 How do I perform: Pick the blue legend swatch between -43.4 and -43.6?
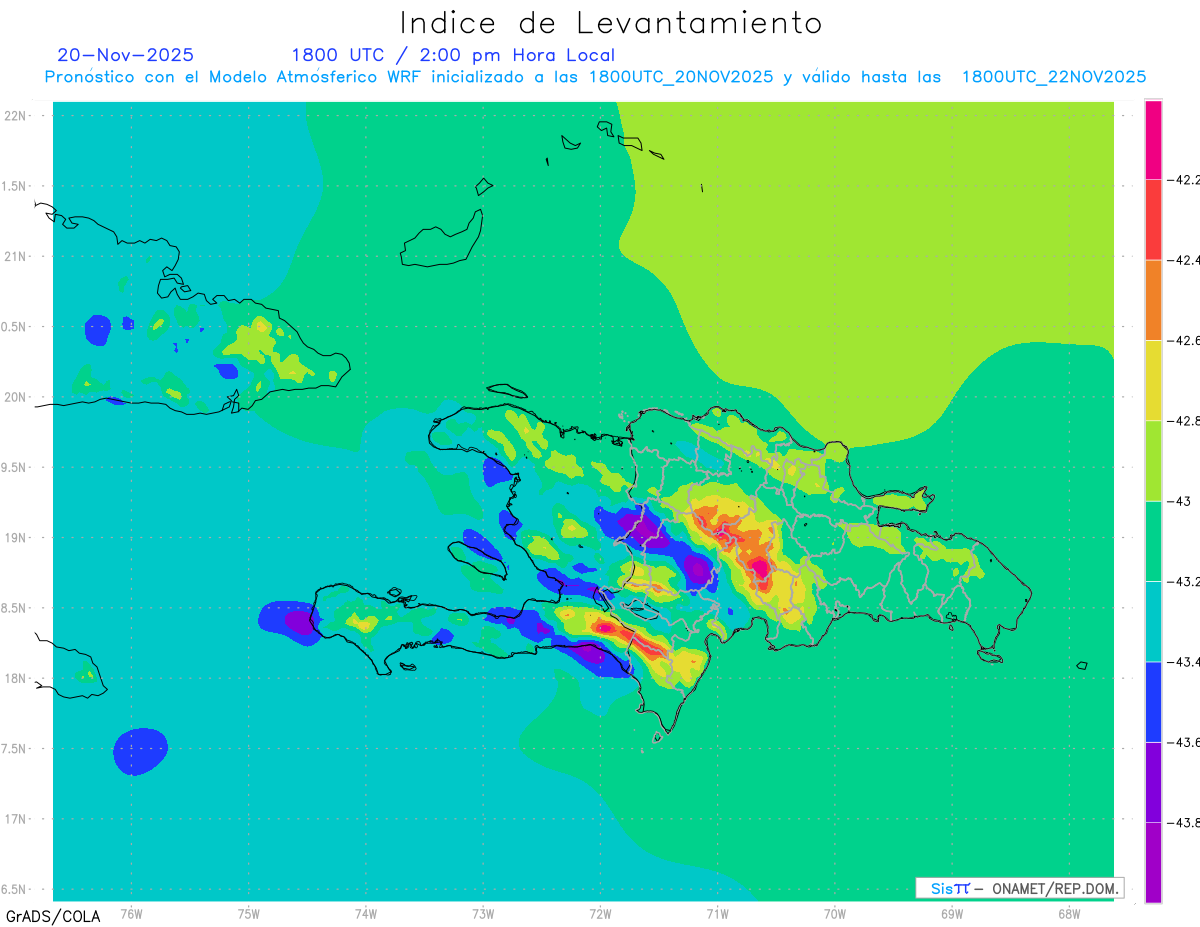[x=1153, y=702]
